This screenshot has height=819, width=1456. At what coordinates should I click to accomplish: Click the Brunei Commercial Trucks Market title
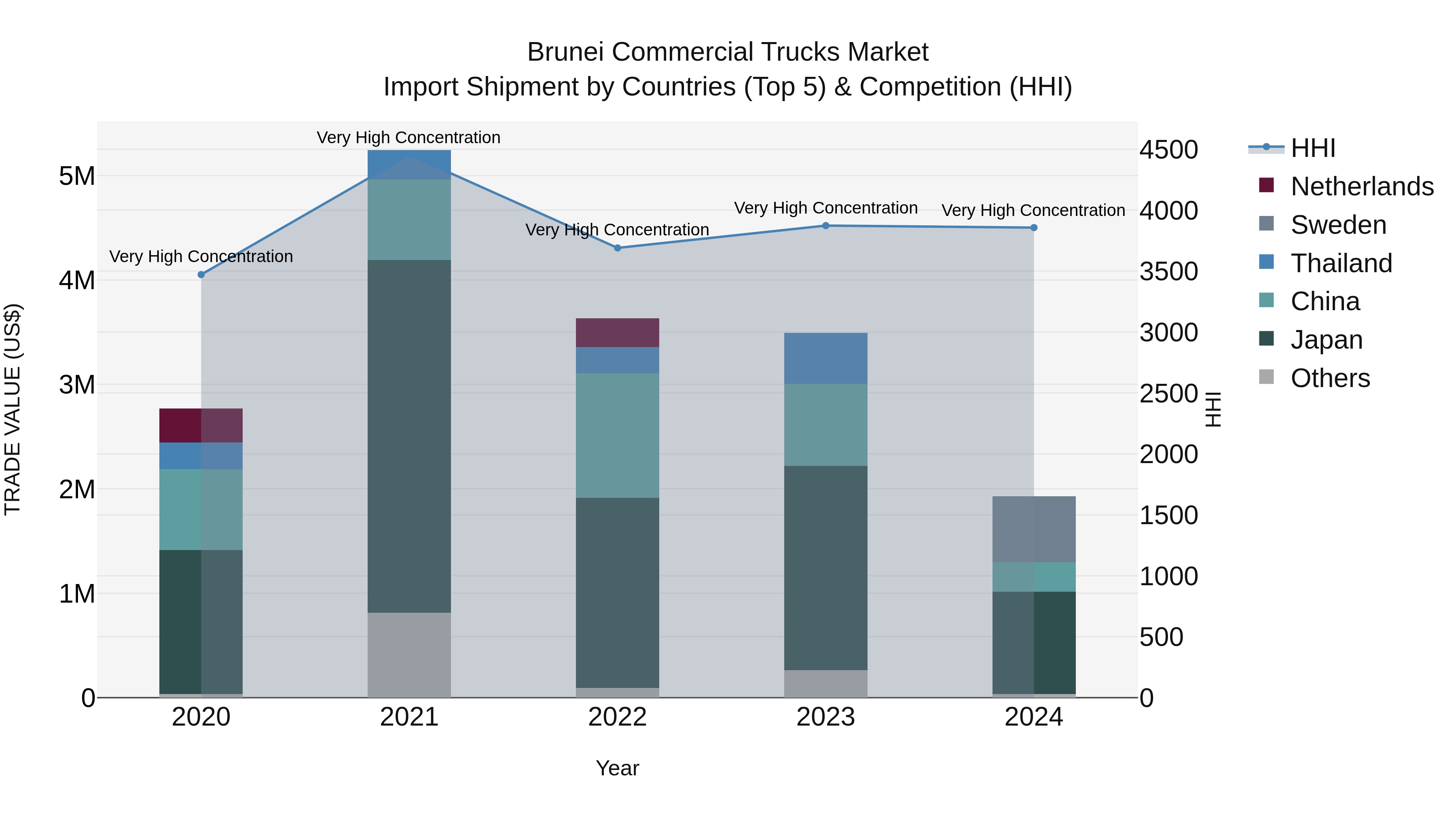point(728,52)
